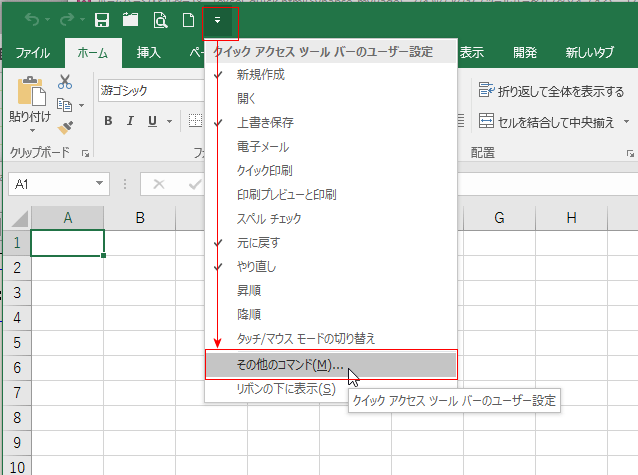The image size is (638, 475).
Task: Expand the Copy options dropdown arrow
Action: coord(81,105)
